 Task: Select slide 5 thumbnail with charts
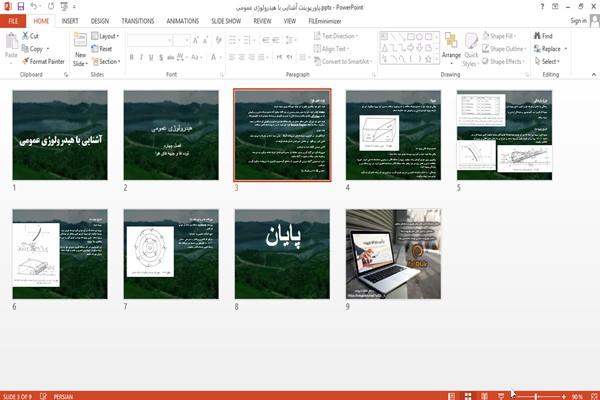tap(504, 135)
